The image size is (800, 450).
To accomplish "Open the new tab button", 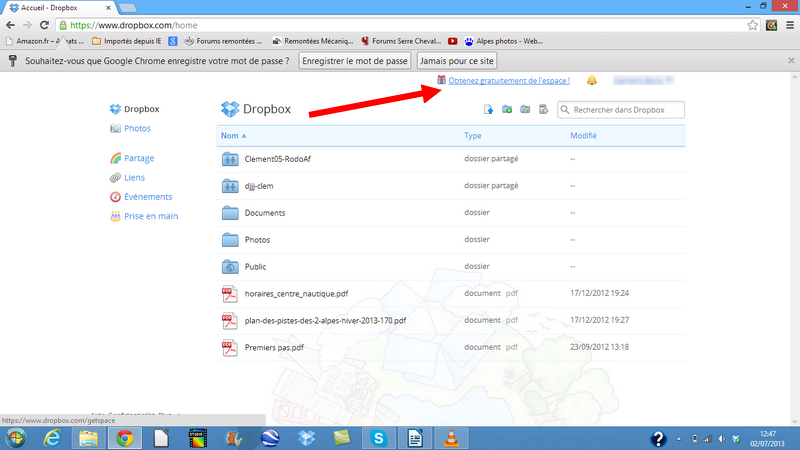I will (128, 8).
